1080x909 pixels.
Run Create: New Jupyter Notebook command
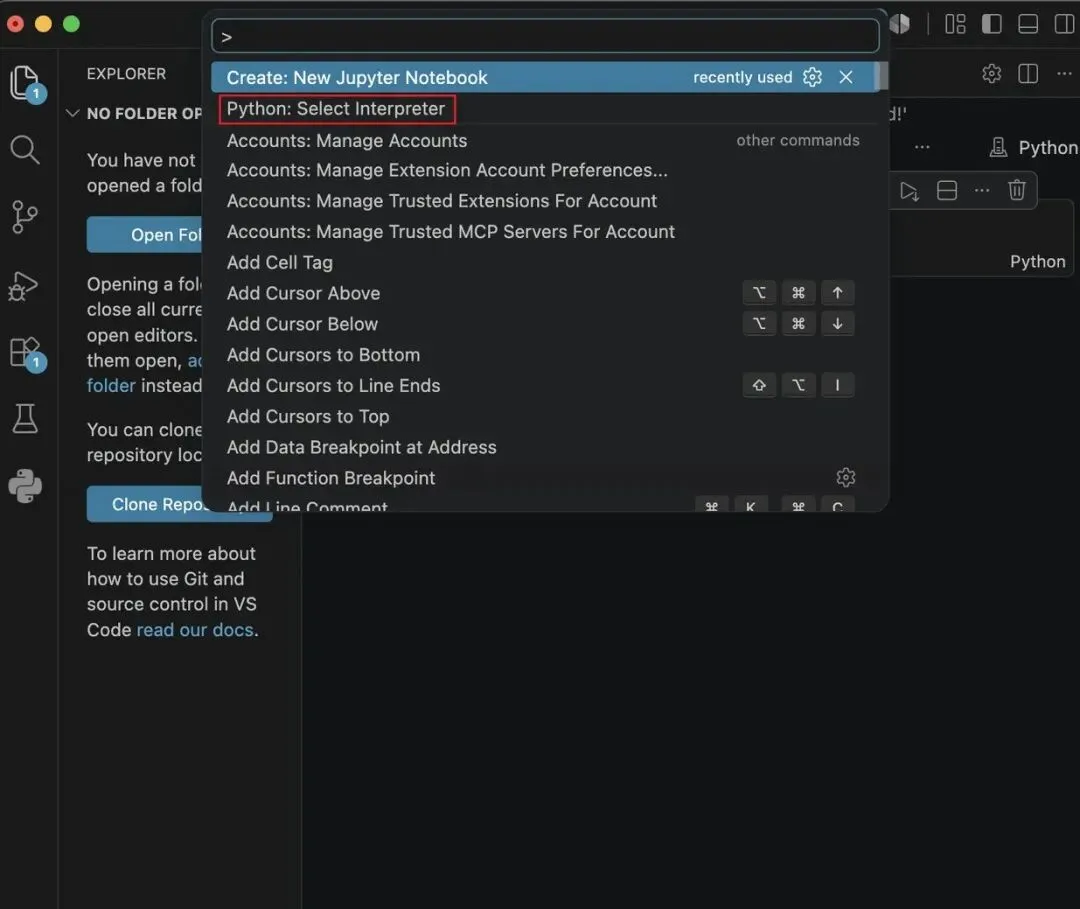click(x=543, y=77)
